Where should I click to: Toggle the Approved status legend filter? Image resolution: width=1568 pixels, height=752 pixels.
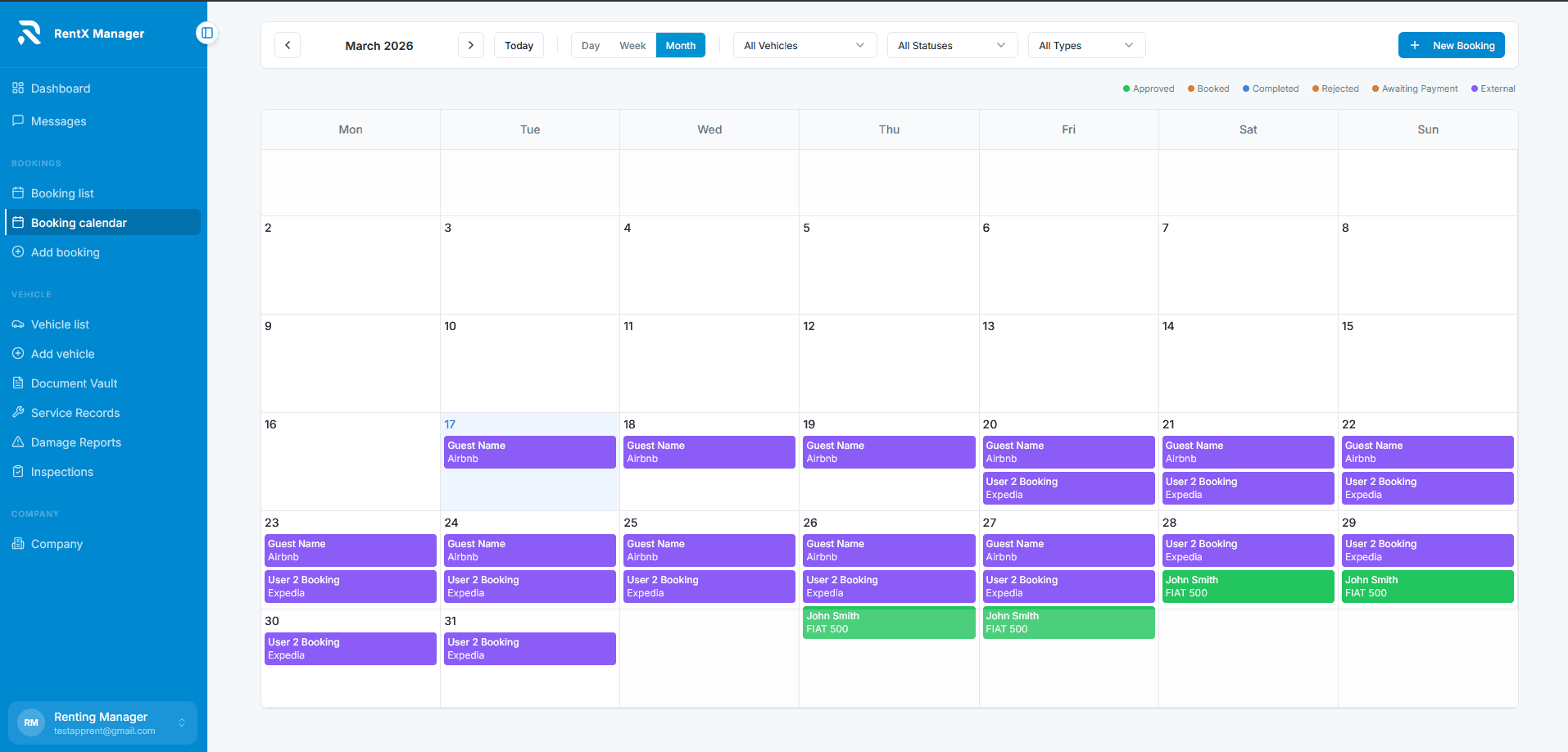[1148, 88]
